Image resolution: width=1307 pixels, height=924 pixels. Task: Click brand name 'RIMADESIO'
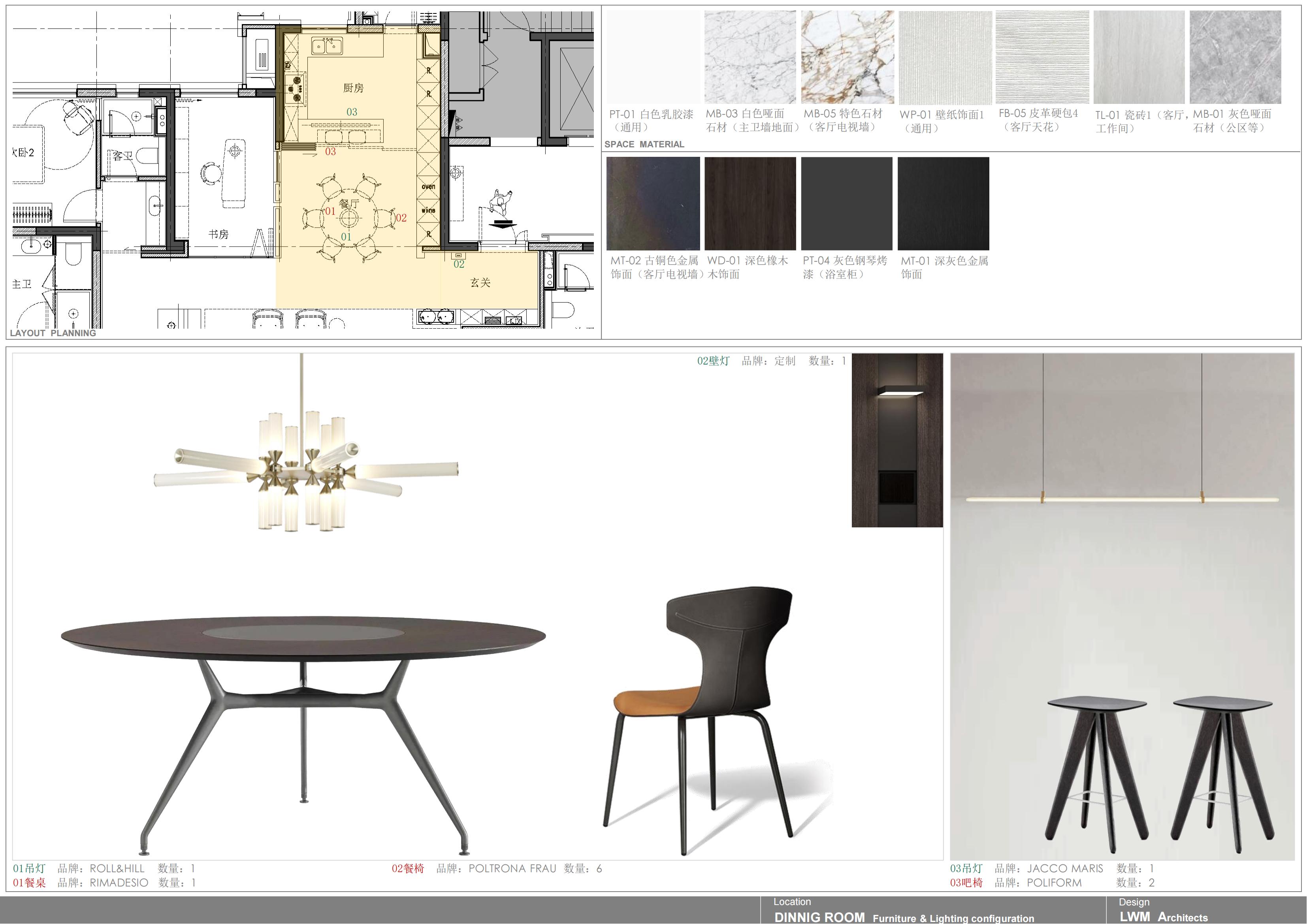click(119, 883)
